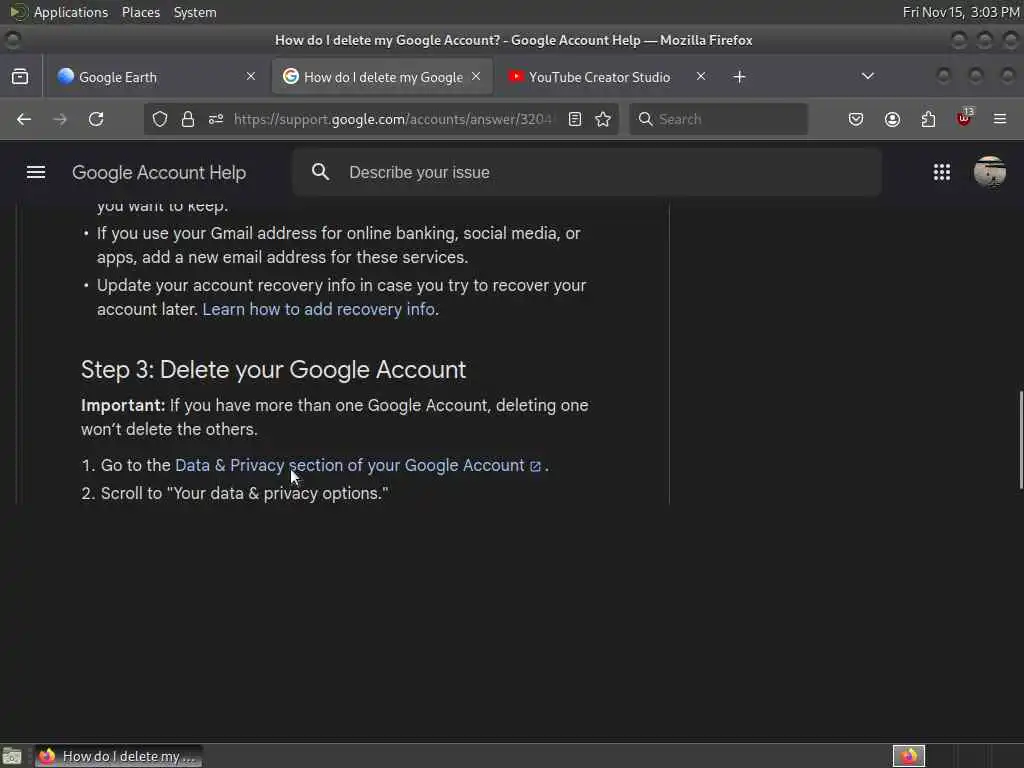Open Firefox application hamburger menu
Screen dimensions: 1024x768
click(1000, 119)
